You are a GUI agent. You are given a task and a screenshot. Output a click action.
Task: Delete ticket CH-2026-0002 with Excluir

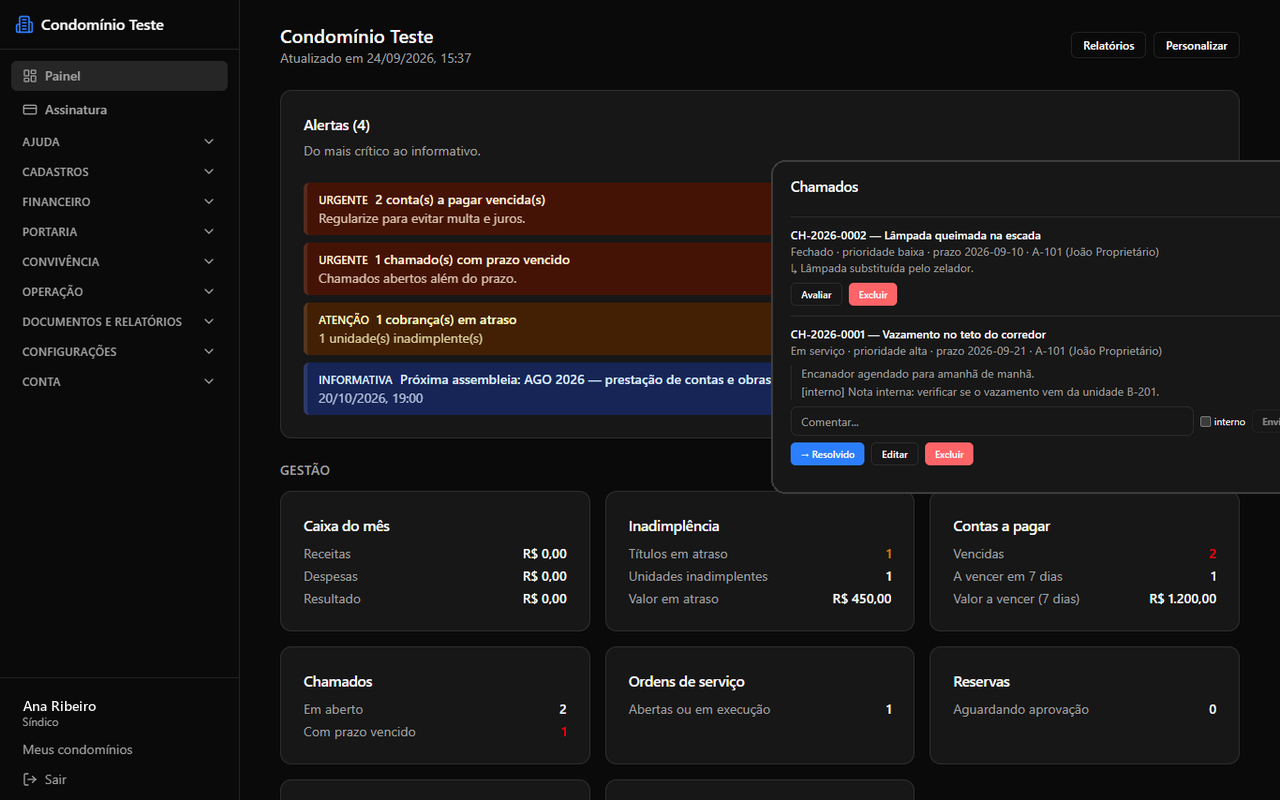pos(873,295)
